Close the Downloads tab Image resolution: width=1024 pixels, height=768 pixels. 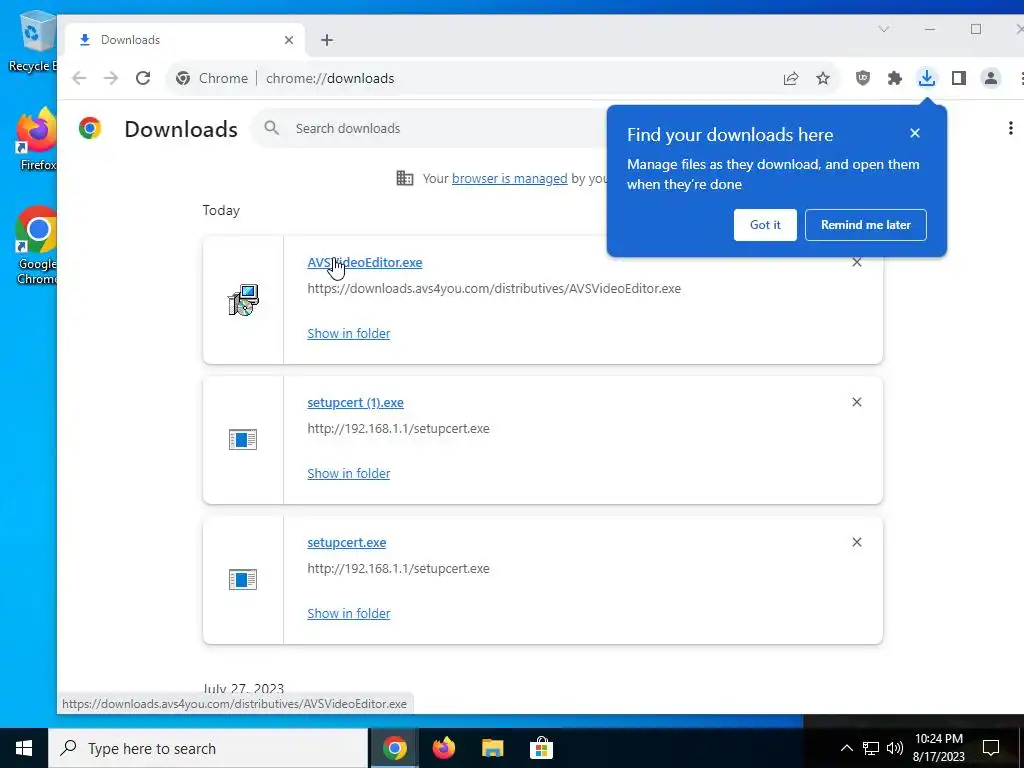(x=289, y=40)
